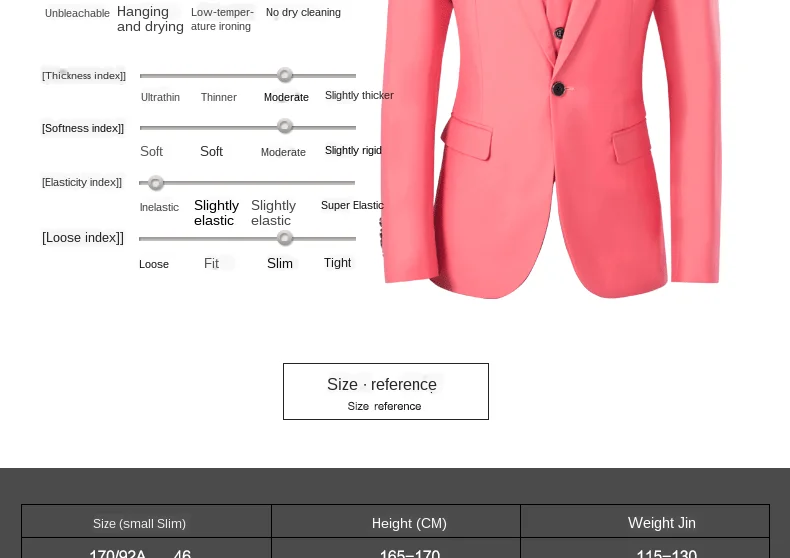Click the 'Tight' label
The image size is (790, 558).
(337, 263)
